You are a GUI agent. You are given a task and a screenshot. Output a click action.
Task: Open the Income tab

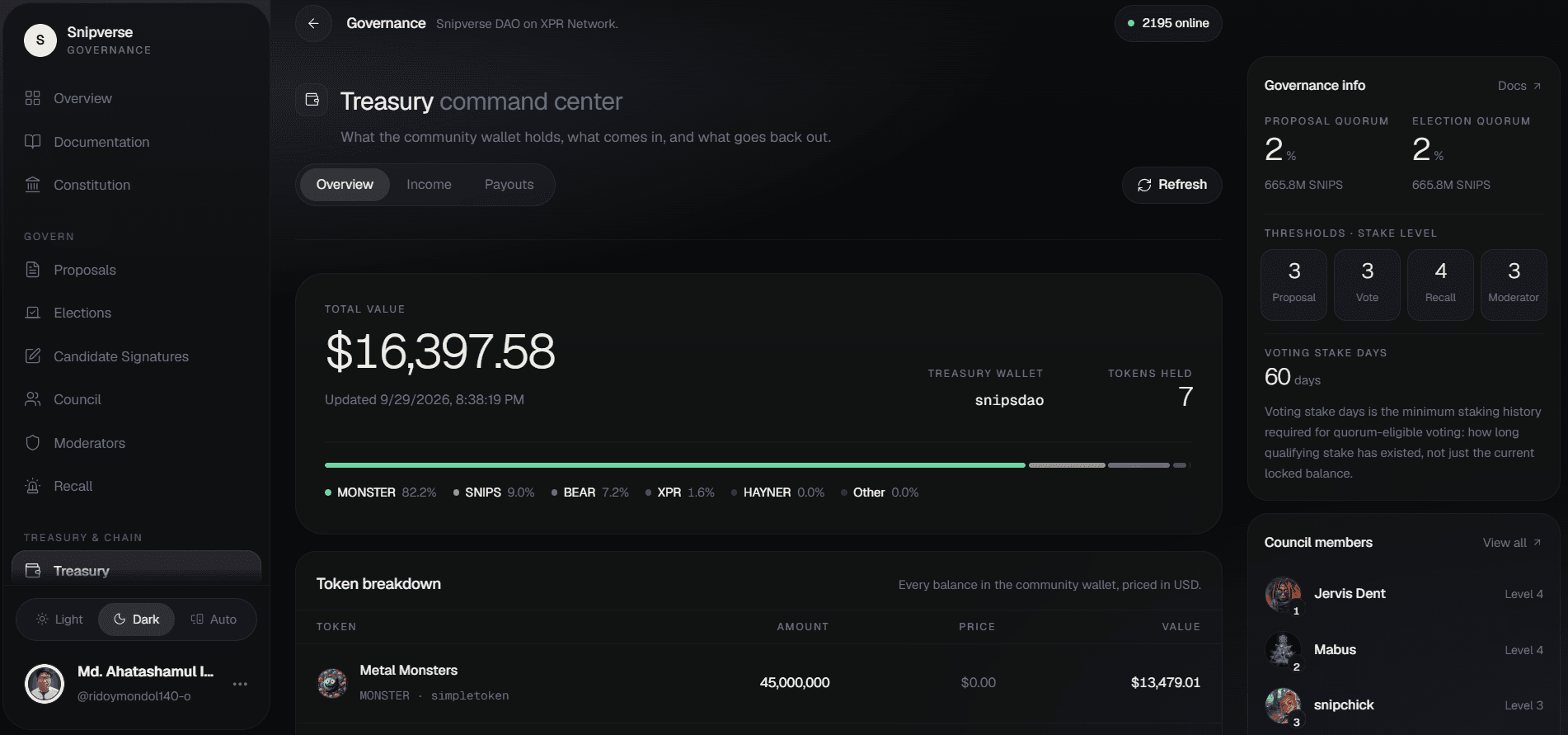429,185
